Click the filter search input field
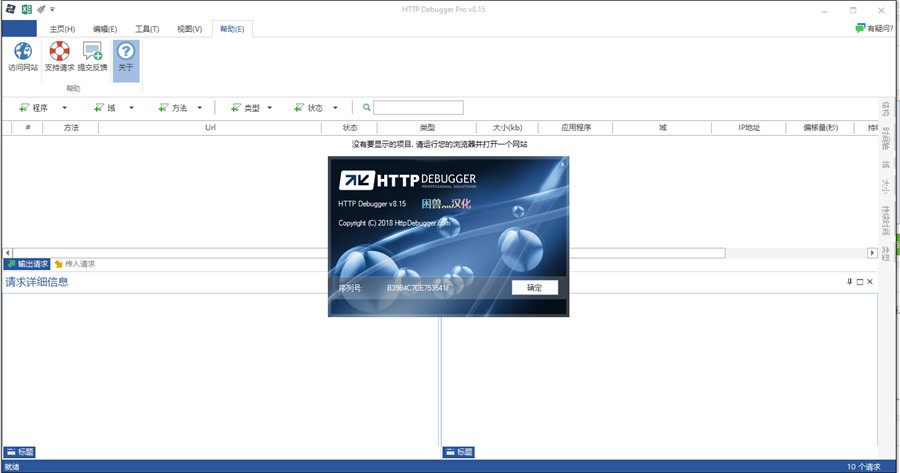 click(x=418, y=108)
